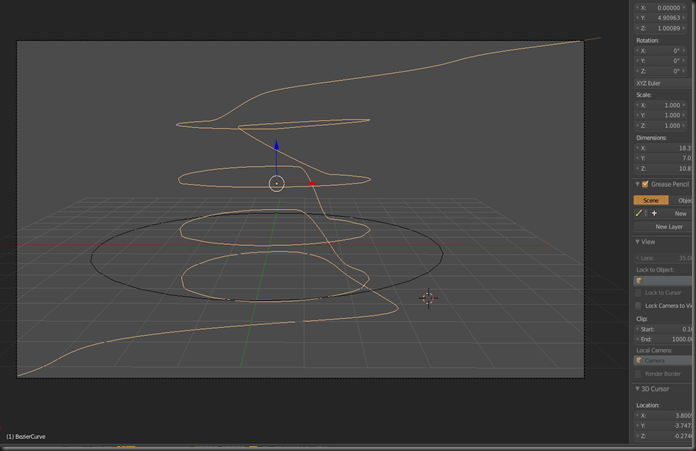The height and width of the screenshot is (451, 696).
Task: Click the plus icon next to New
Action: pos(654,214)
